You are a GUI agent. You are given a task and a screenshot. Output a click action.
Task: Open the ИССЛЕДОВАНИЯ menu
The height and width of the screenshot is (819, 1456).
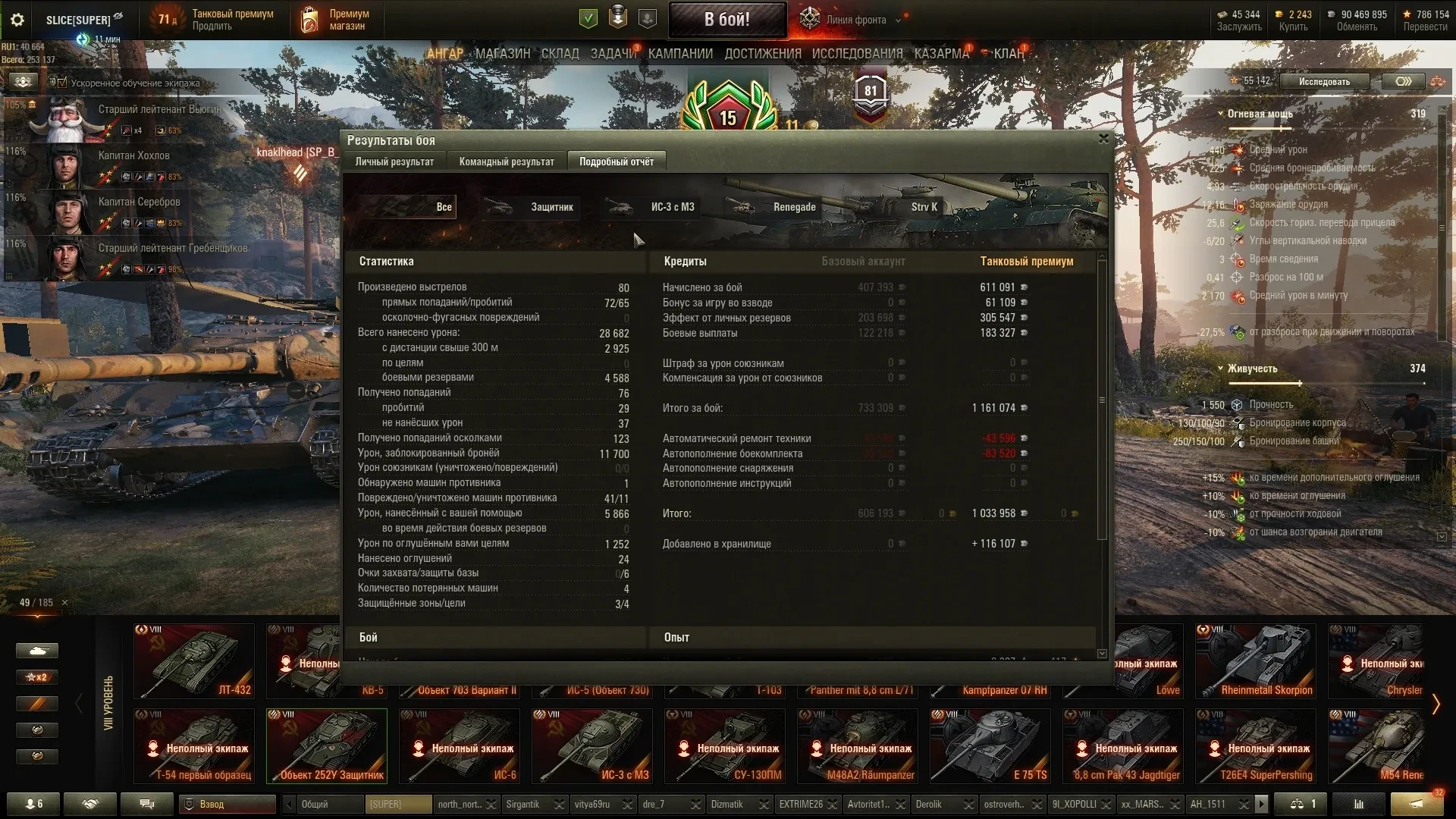pyautogui.click(x=857, y=54)
